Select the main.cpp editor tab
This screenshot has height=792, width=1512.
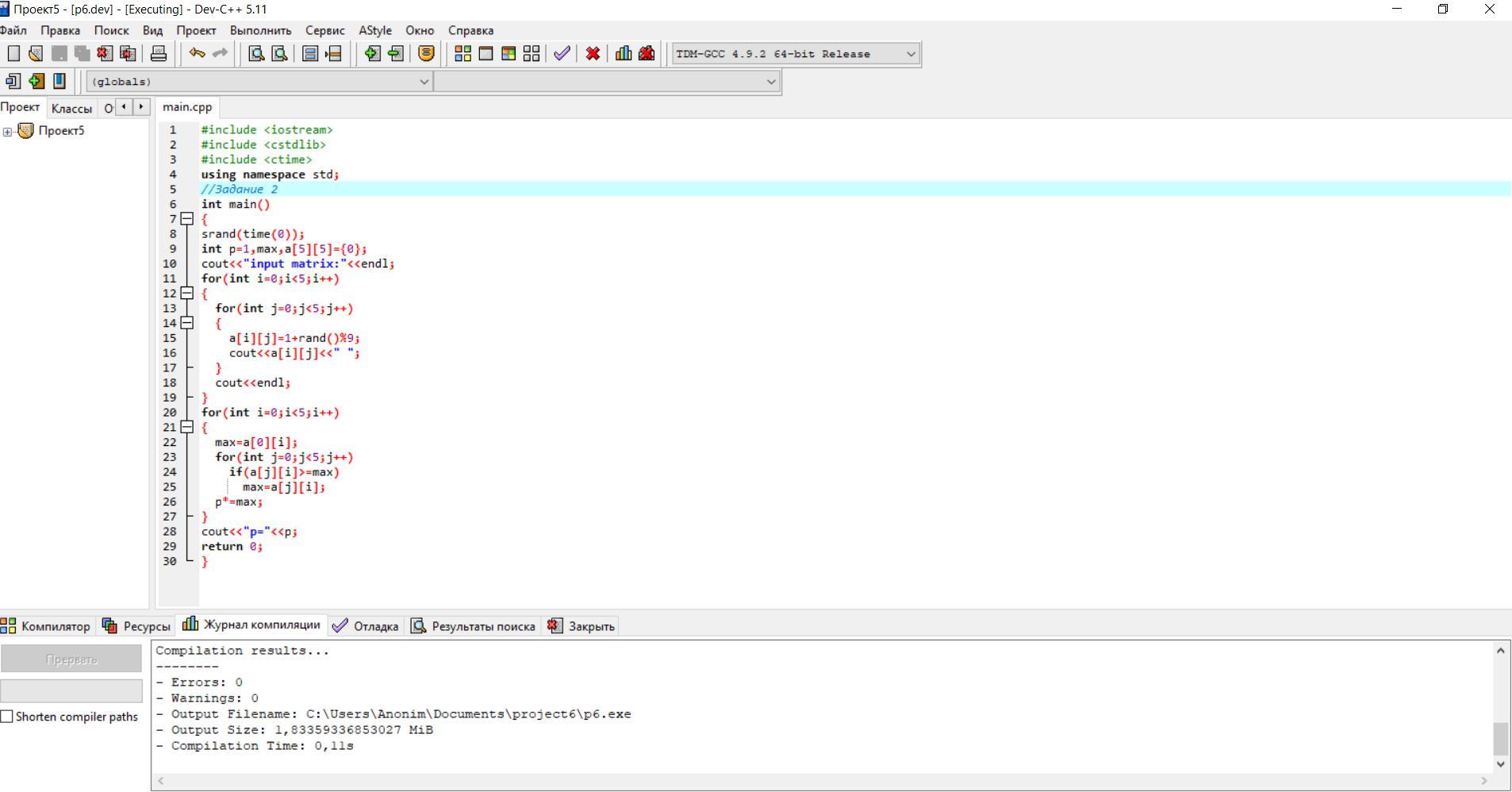point(188,107)
